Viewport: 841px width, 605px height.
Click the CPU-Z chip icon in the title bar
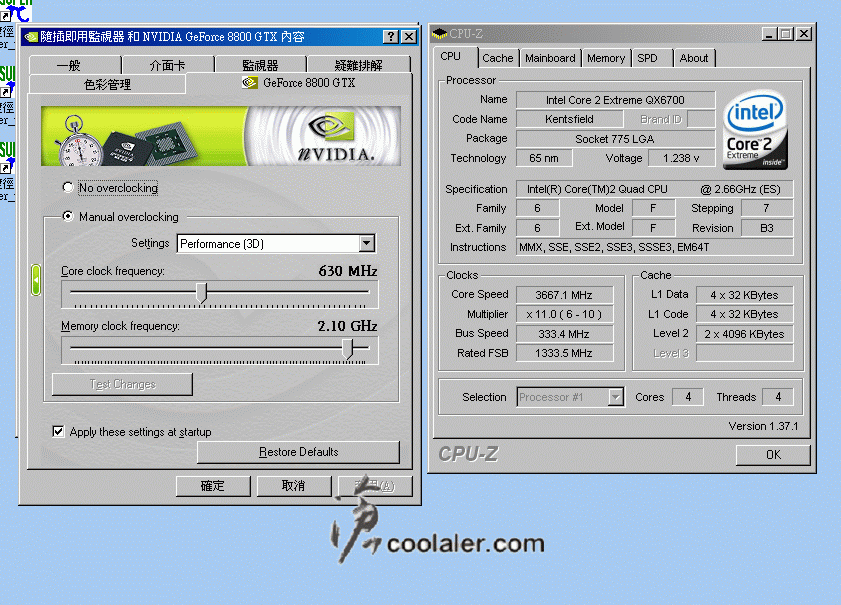click(439, 34)
